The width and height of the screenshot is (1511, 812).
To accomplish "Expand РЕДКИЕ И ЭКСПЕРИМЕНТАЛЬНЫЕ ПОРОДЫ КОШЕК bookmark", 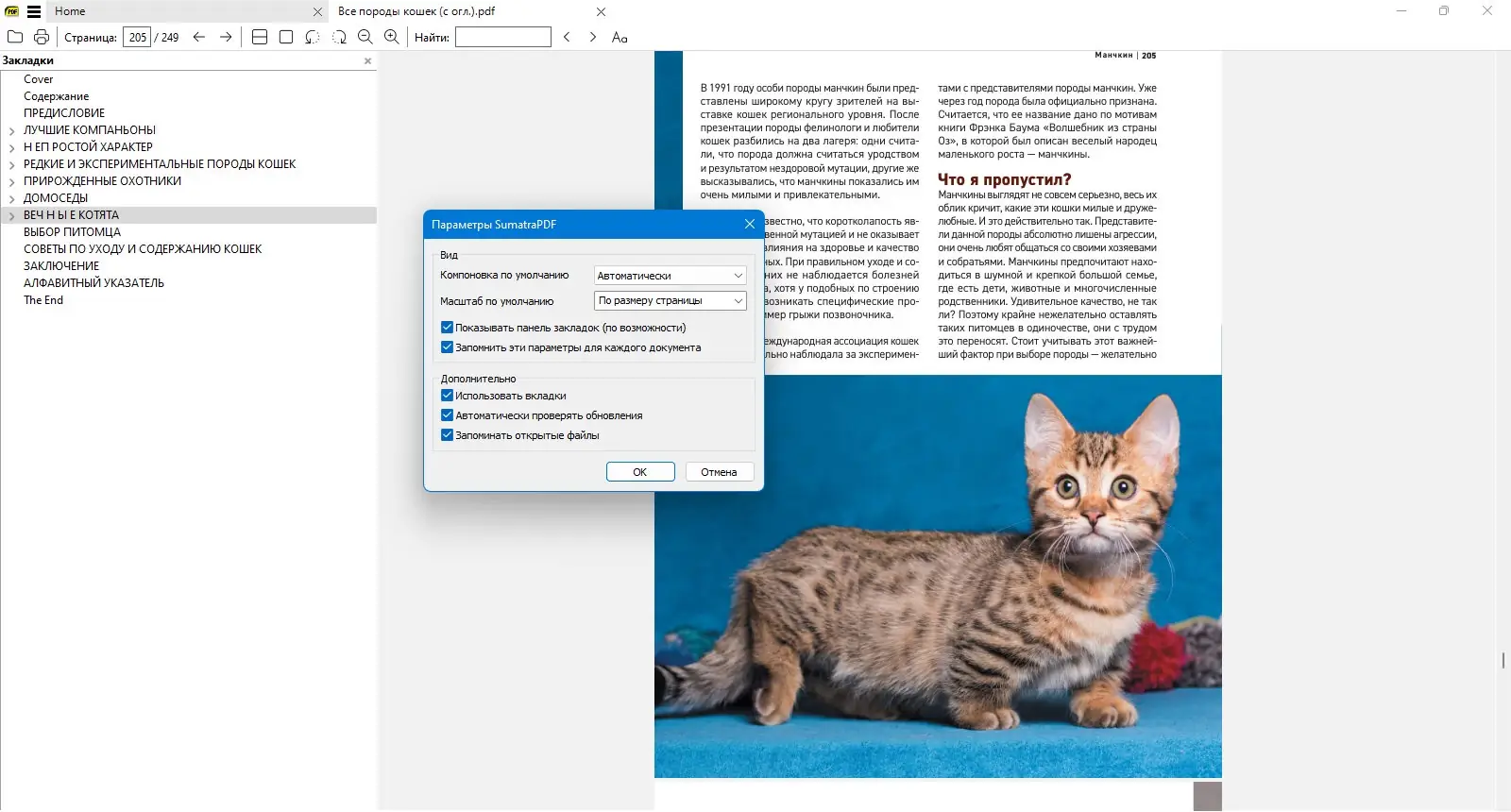I will pyautogui.click(x=11, y=165).
